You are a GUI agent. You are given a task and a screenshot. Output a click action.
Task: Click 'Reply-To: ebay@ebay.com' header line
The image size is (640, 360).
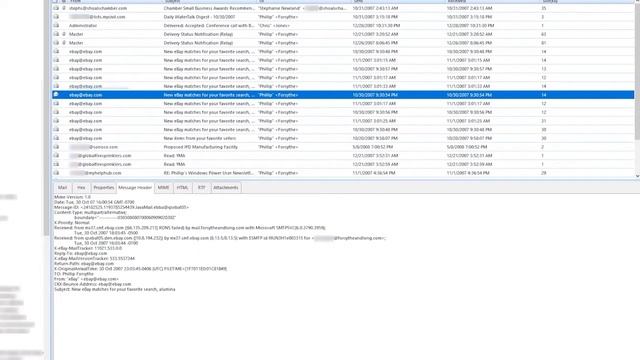coord(80,253)
